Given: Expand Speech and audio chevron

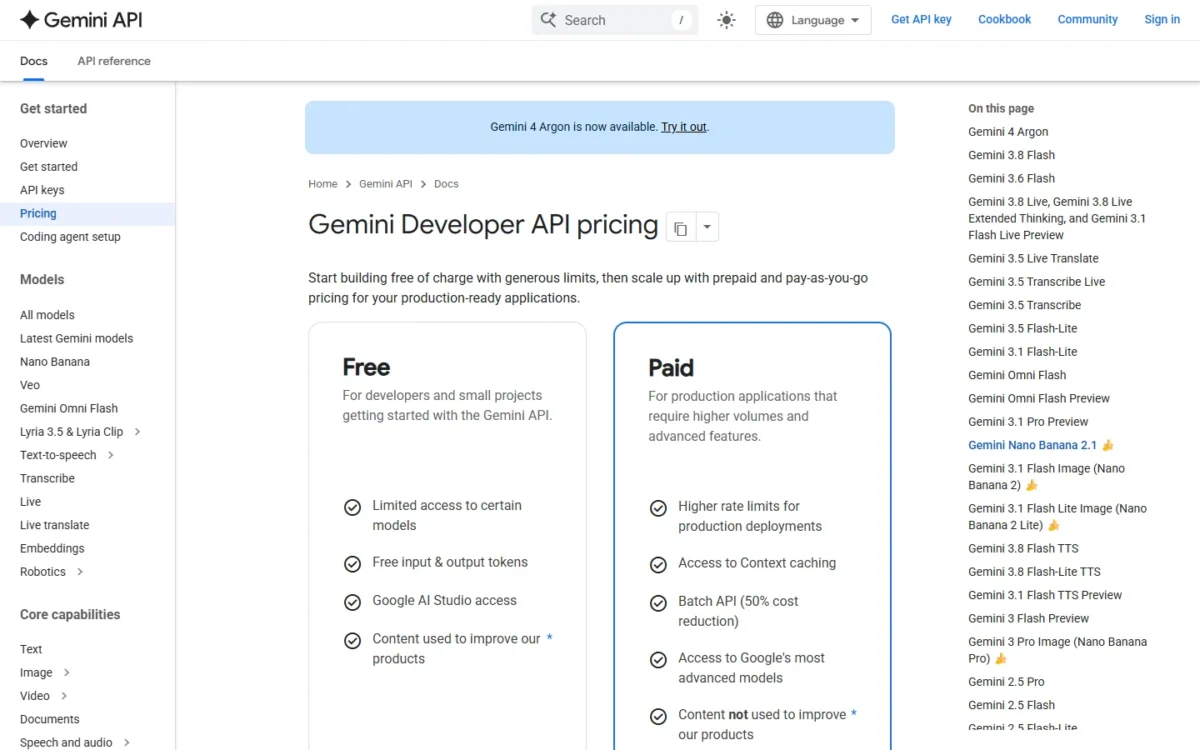Looking at the screenshot, I should point(126,742).
